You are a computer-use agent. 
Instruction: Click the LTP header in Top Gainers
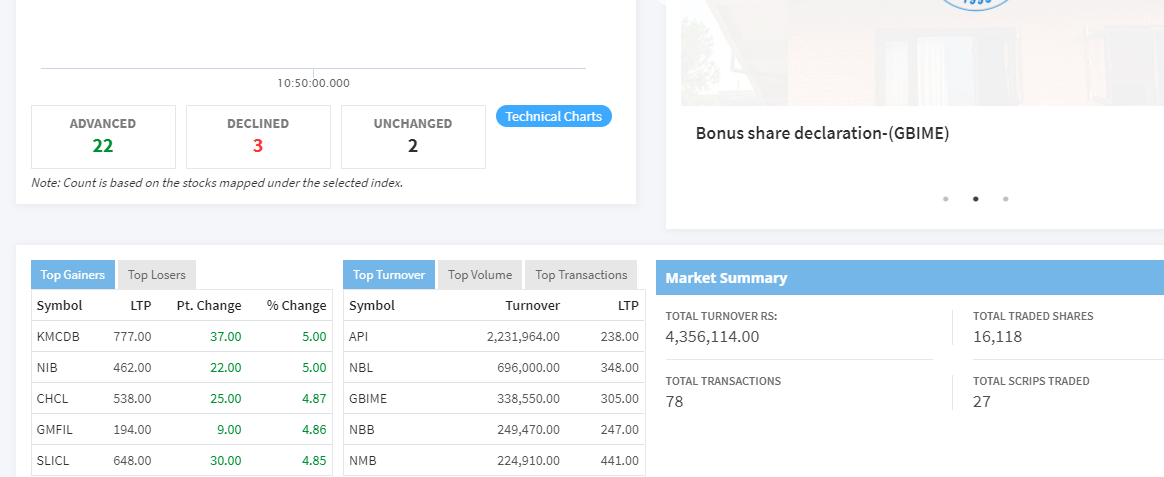tap(140, 306)
